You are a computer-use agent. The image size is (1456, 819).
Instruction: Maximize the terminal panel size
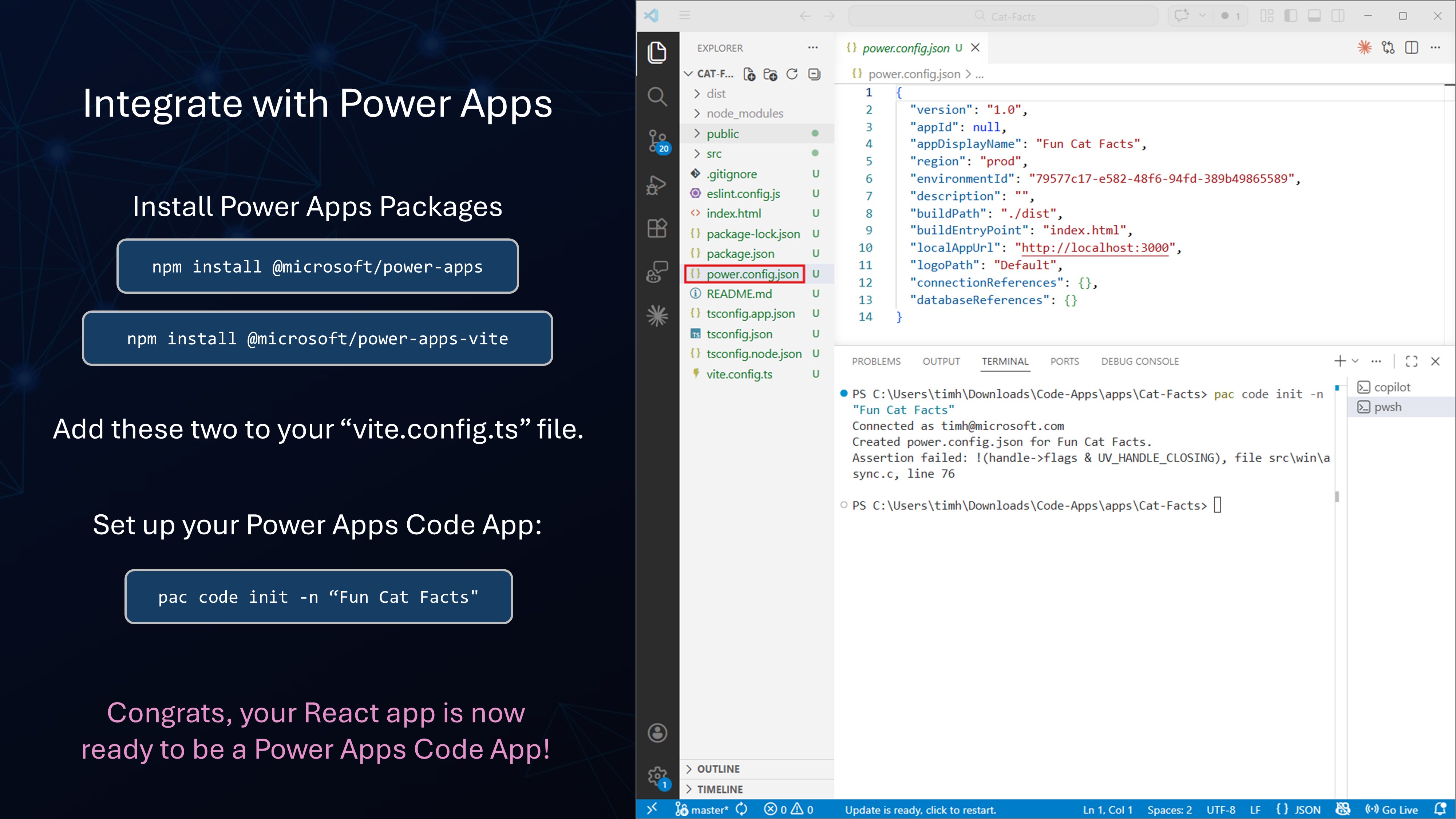(x=1411, y=361)
